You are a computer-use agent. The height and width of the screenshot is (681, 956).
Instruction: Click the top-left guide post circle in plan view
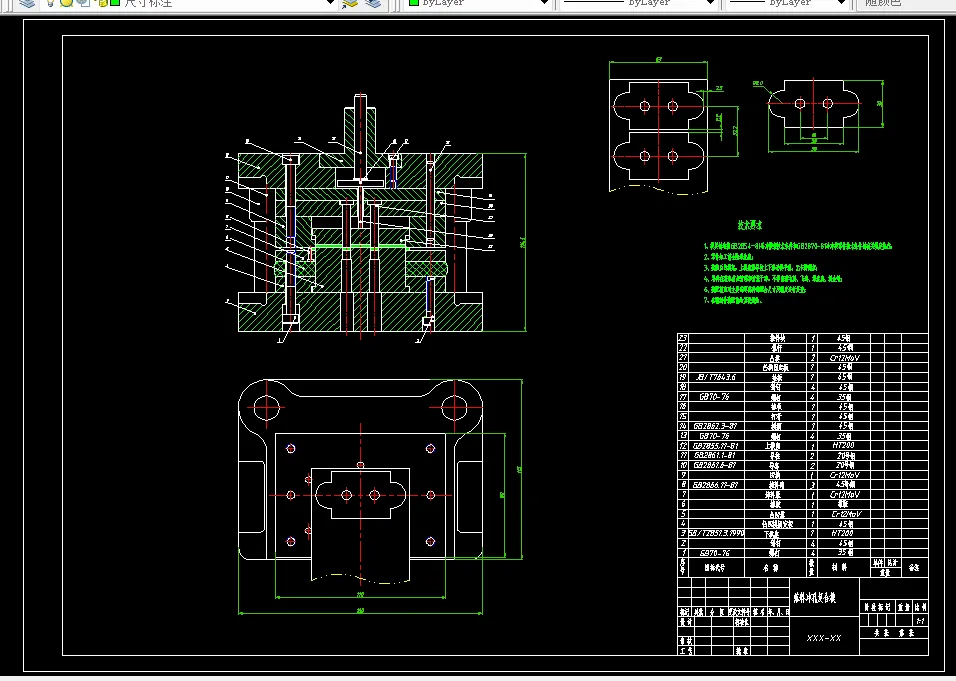(x=266, y=407)
